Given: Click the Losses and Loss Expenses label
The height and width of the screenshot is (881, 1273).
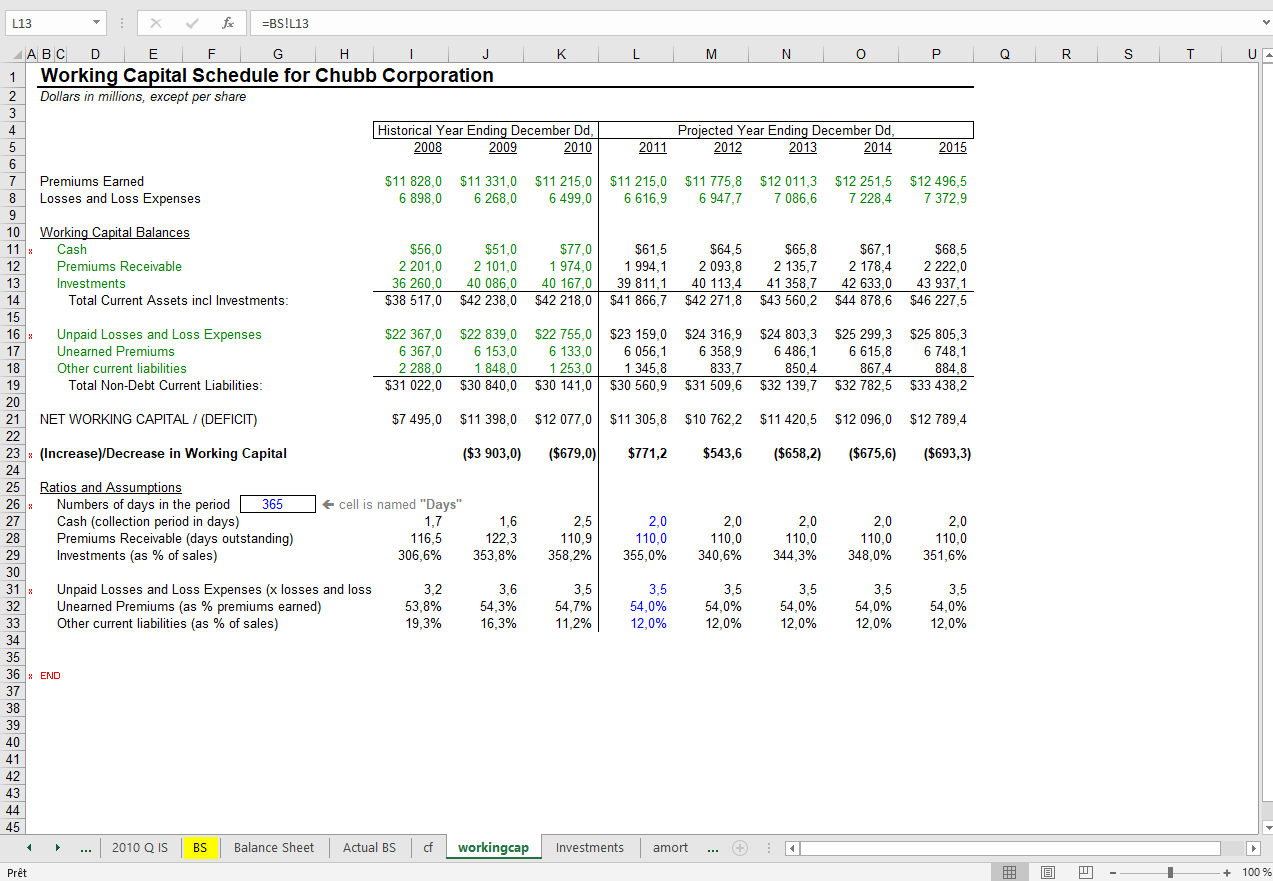Looking at the screenshot, I should click(x=120, y=198).
